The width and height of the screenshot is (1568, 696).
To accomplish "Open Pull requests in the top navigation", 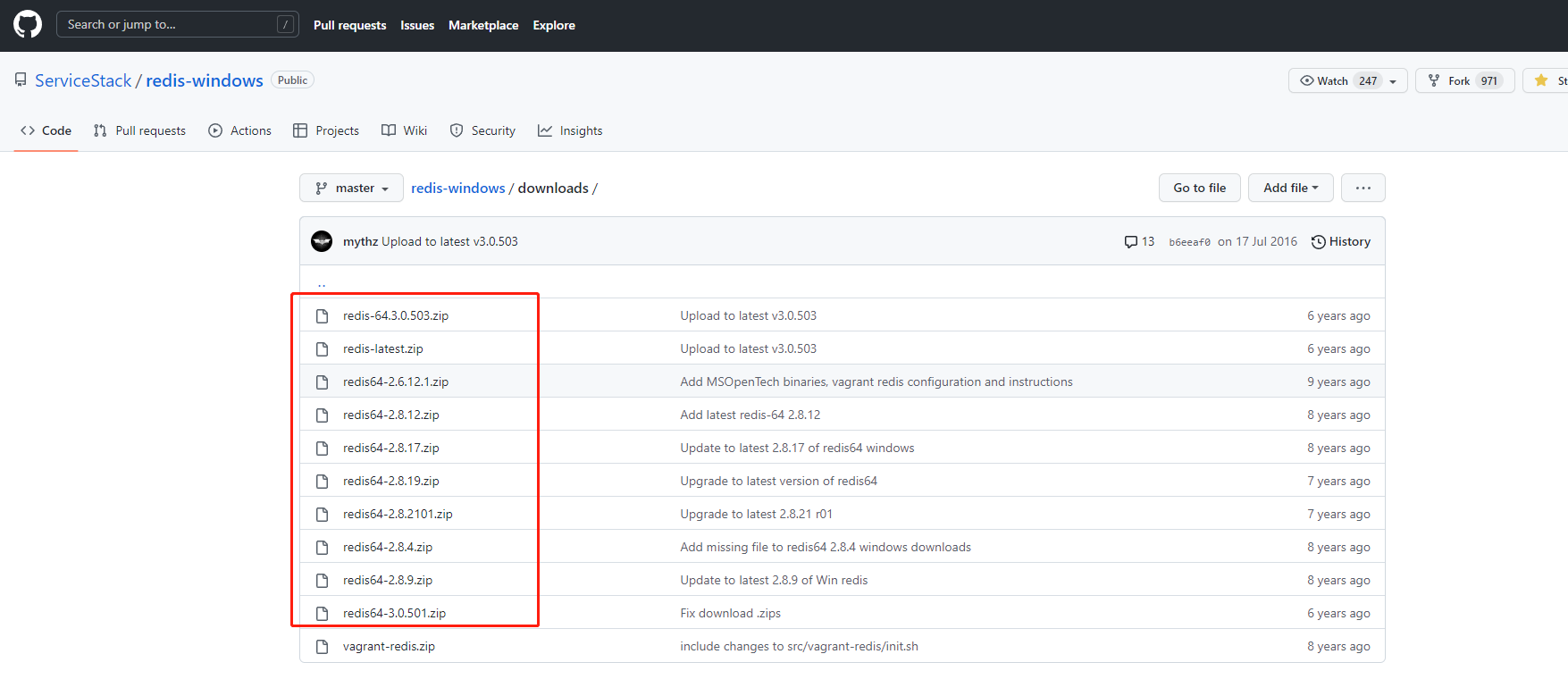I will coord(349,25).
